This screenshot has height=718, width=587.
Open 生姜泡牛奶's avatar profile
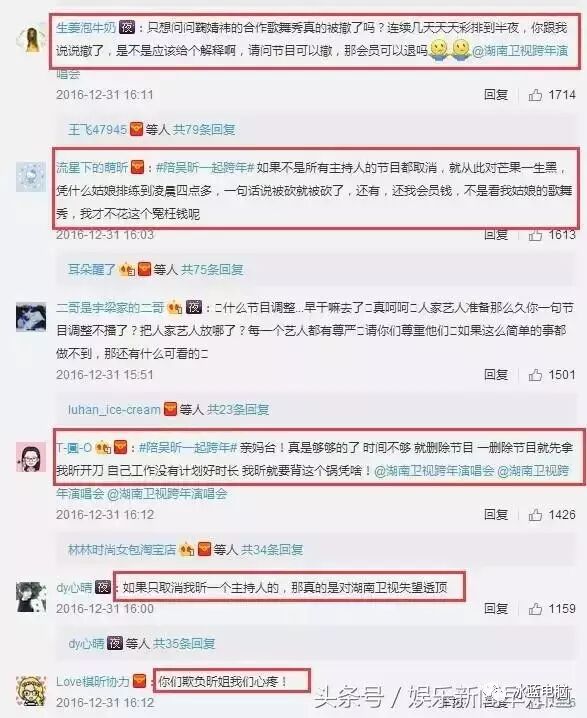tap(31, 38)
